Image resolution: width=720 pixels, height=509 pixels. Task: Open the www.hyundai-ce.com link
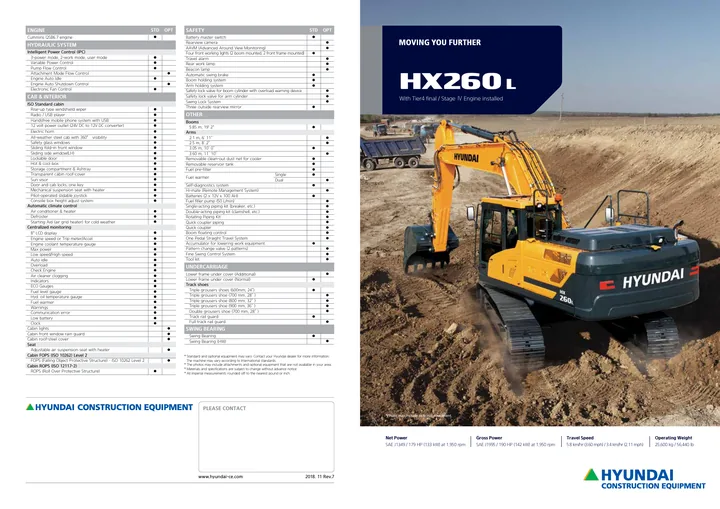click(220, 476)
